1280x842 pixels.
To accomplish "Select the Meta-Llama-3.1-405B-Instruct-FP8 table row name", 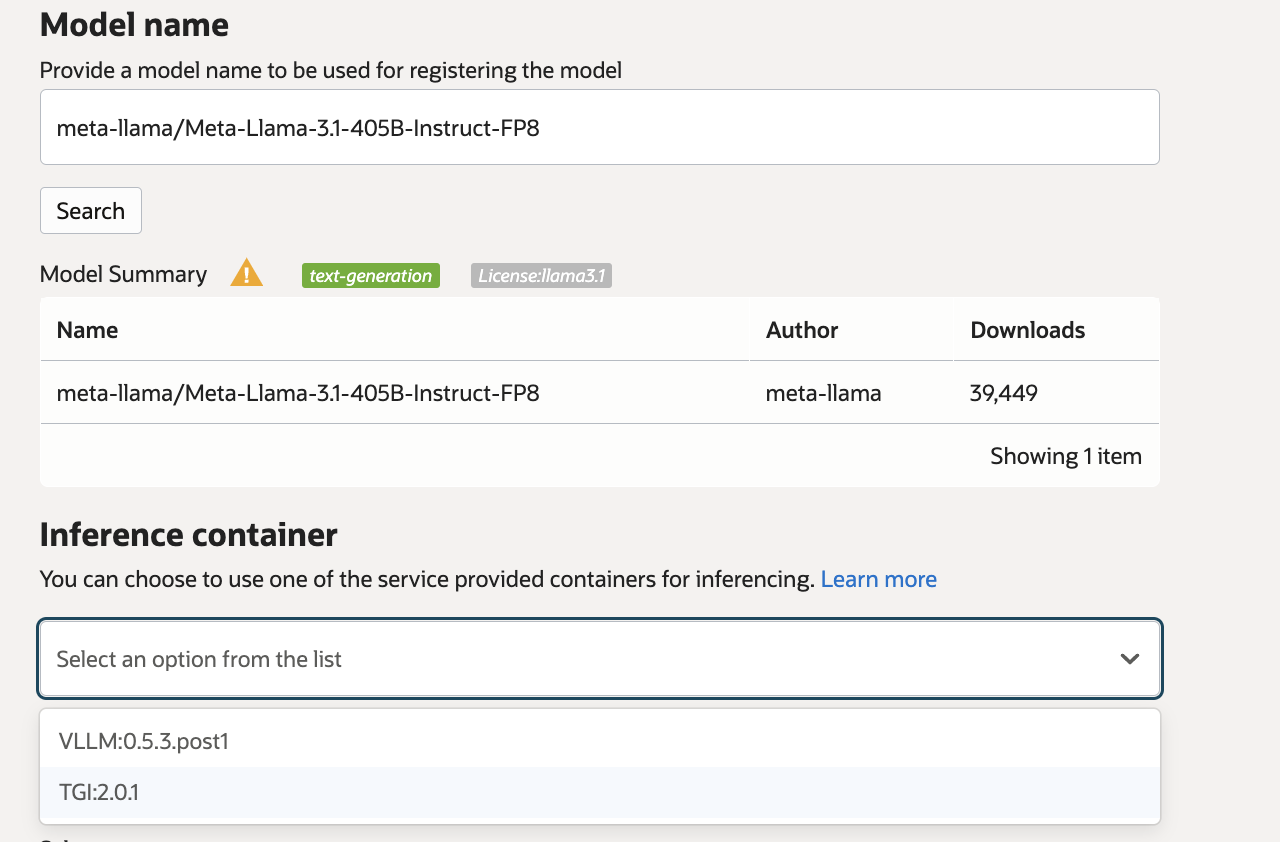I will pyautogui.click(x=298, y=393).
